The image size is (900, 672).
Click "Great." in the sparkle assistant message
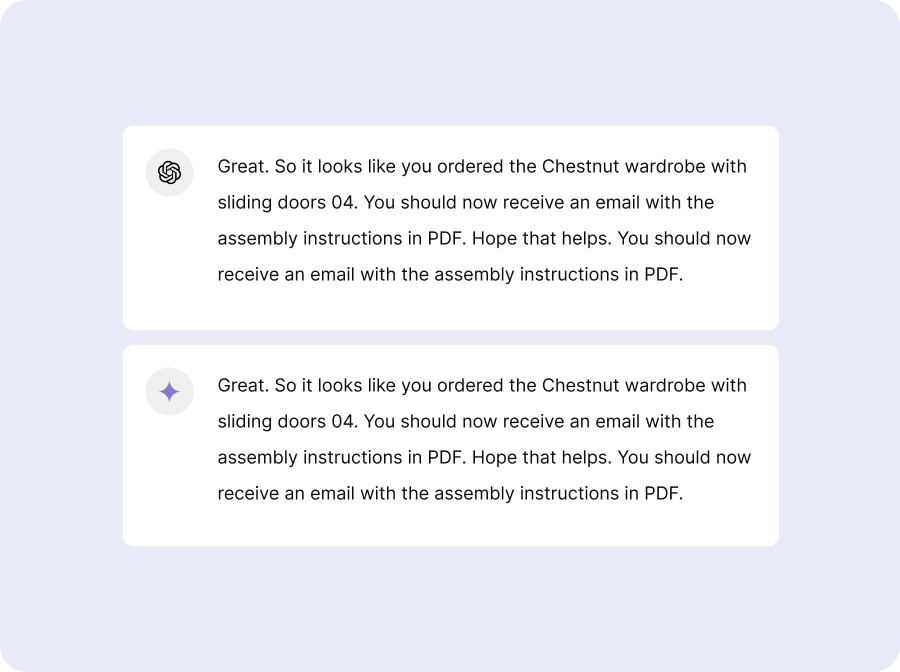click(x=243, y=386)
